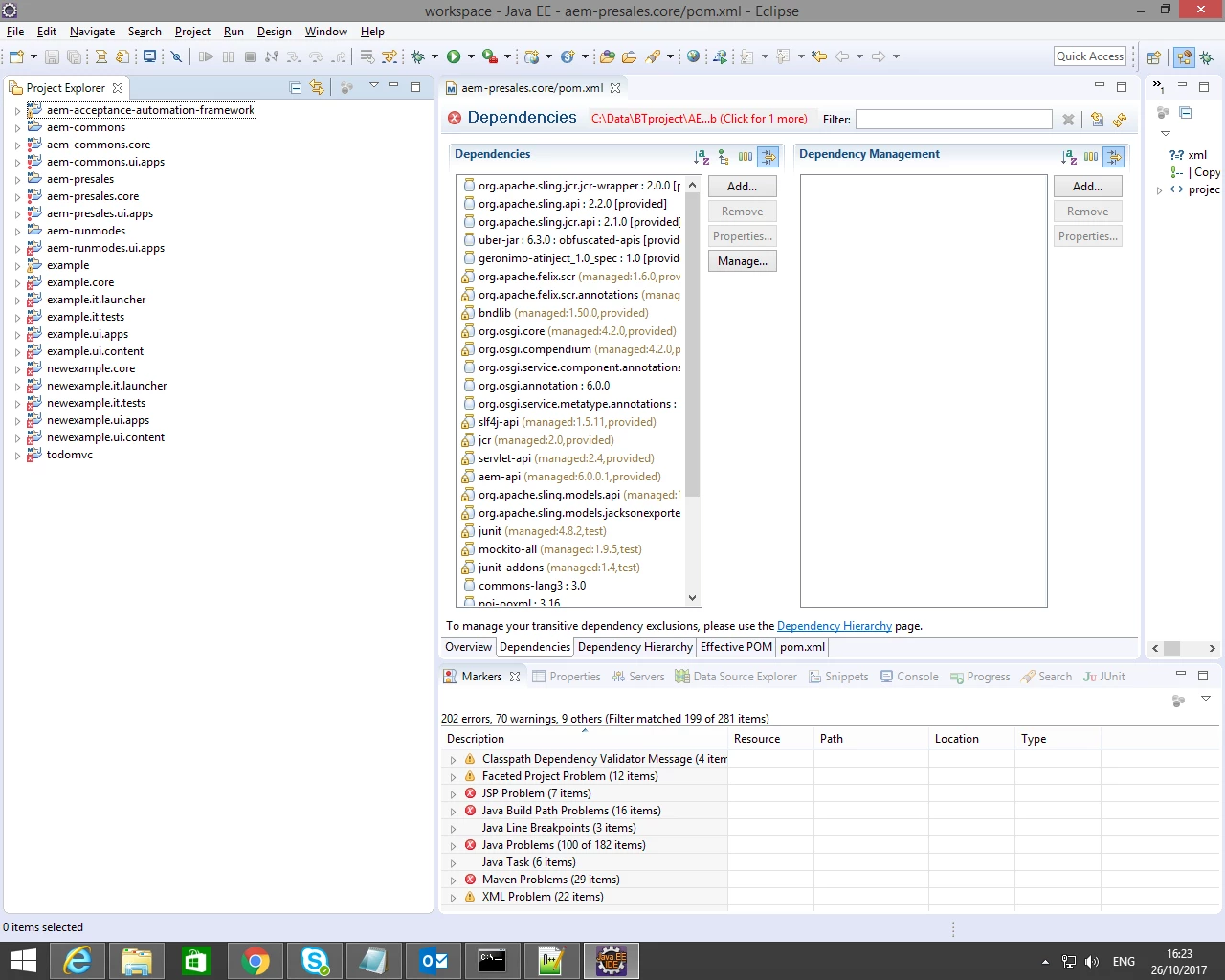Switch to the Dependency Hierarchy tab
Viewport: 1225px width, 980px height.
click(635, 647)
